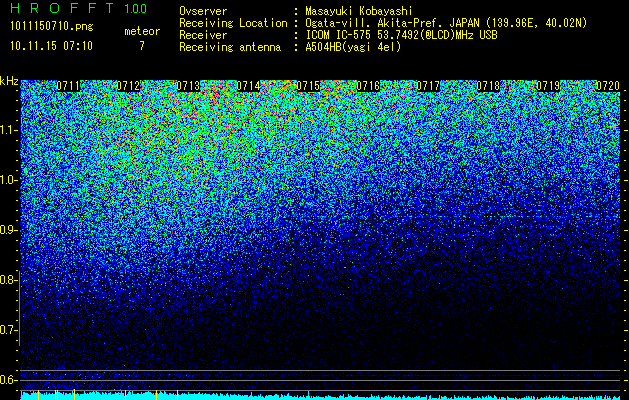Click the 0714 time marker
This screenshot has width=629, height=400.
248,86
